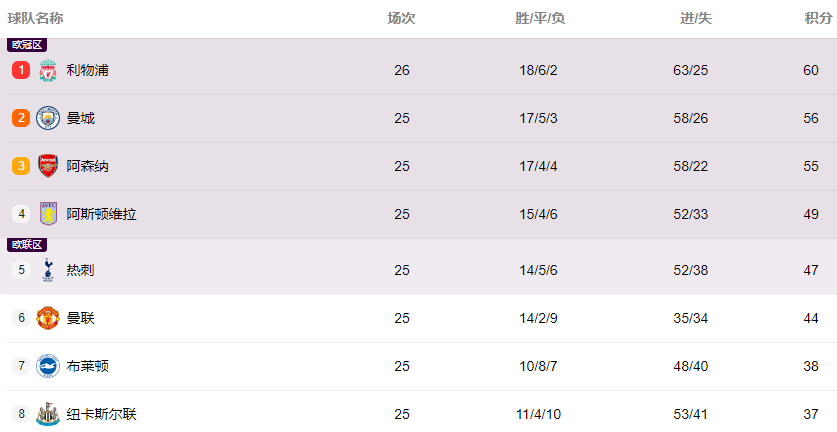Click the 欧联区 zone label
837x432 pixels.
(x=27, y=245)
